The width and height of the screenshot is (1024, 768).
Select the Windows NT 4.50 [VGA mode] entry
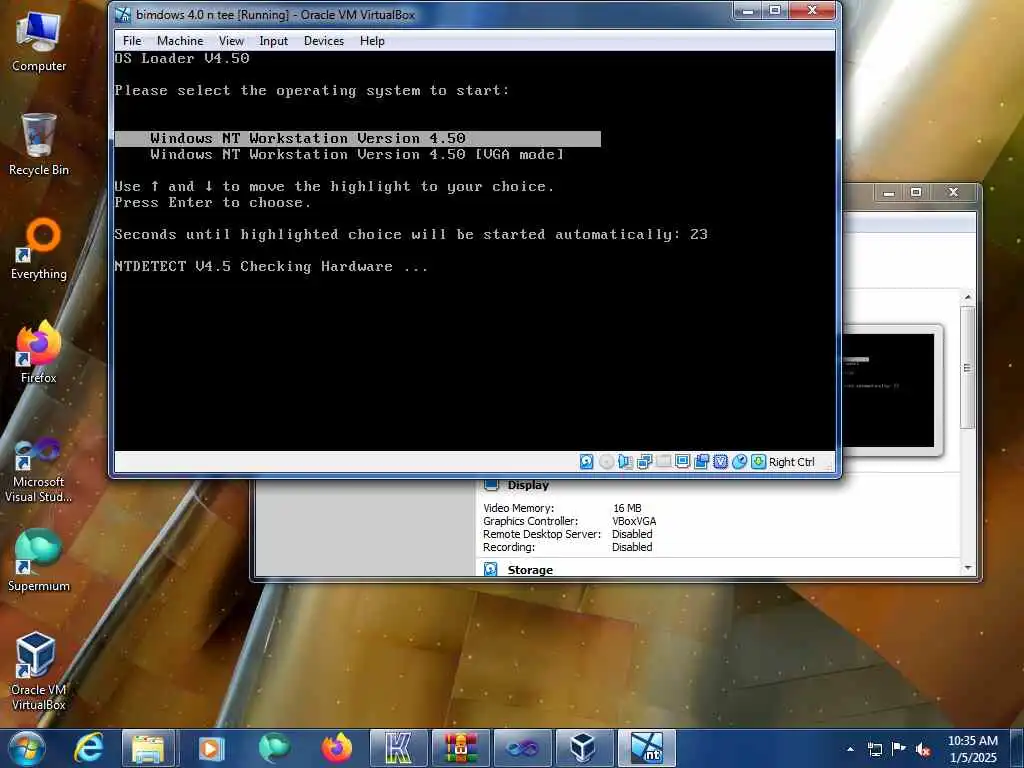pyautogui.click(x=357, y=155)
